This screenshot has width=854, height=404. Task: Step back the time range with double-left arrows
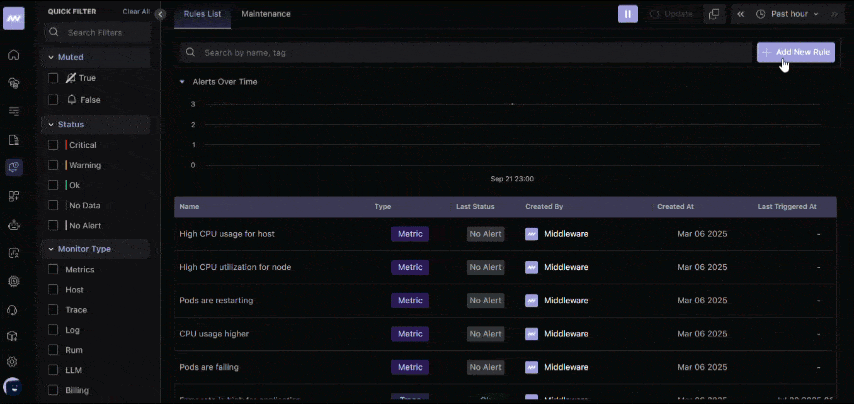741,14
